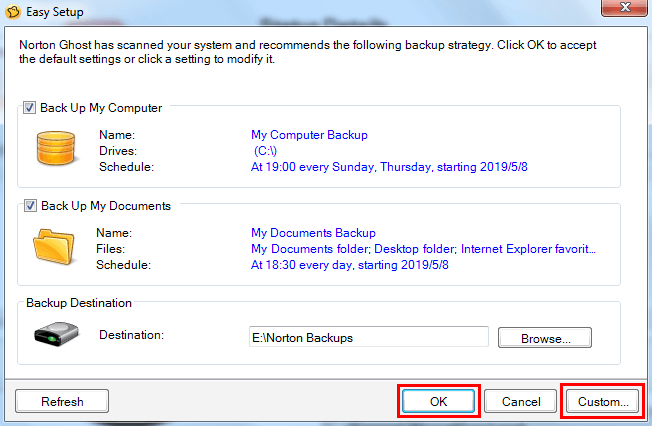
Task: Open My Documents Backup name link
Action: point(313,232)
